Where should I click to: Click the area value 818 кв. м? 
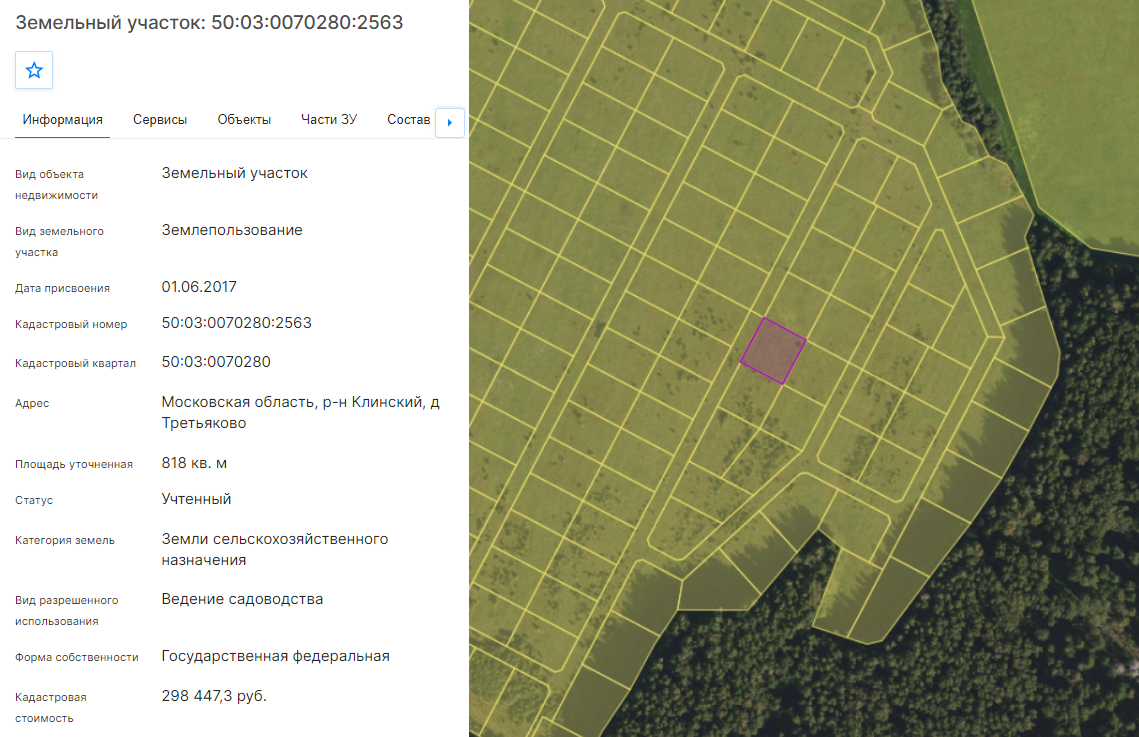click(x=194, y=463)
